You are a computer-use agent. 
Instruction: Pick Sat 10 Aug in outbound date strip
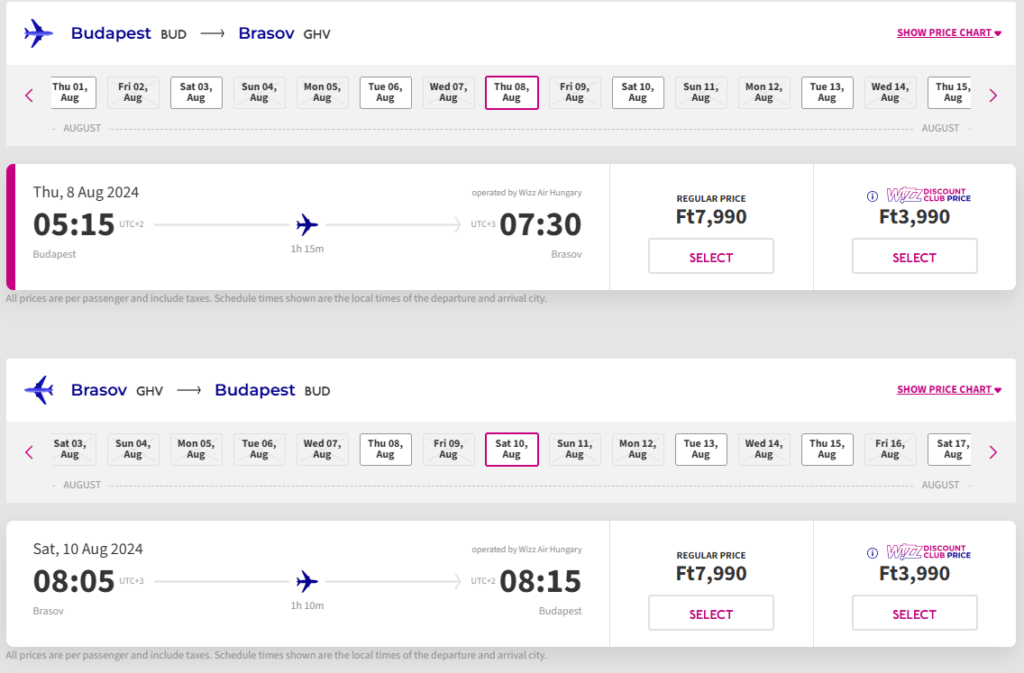pyautogui.click(x=637, y=92)
